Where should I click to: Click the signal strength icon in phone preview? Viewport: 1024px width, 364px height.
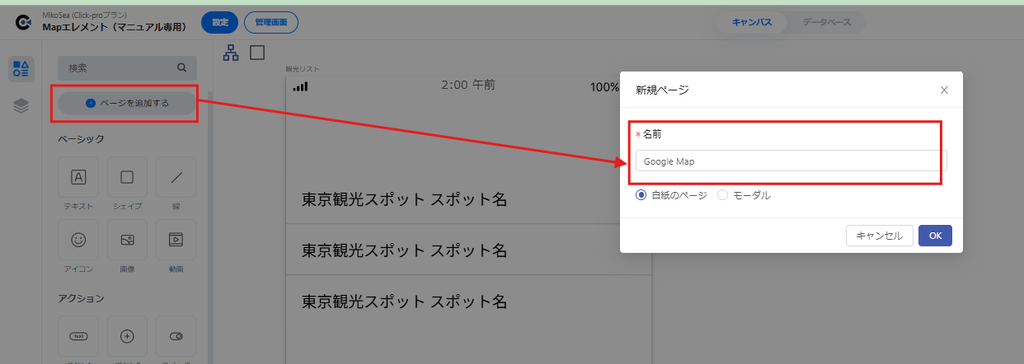click(300, 87)
